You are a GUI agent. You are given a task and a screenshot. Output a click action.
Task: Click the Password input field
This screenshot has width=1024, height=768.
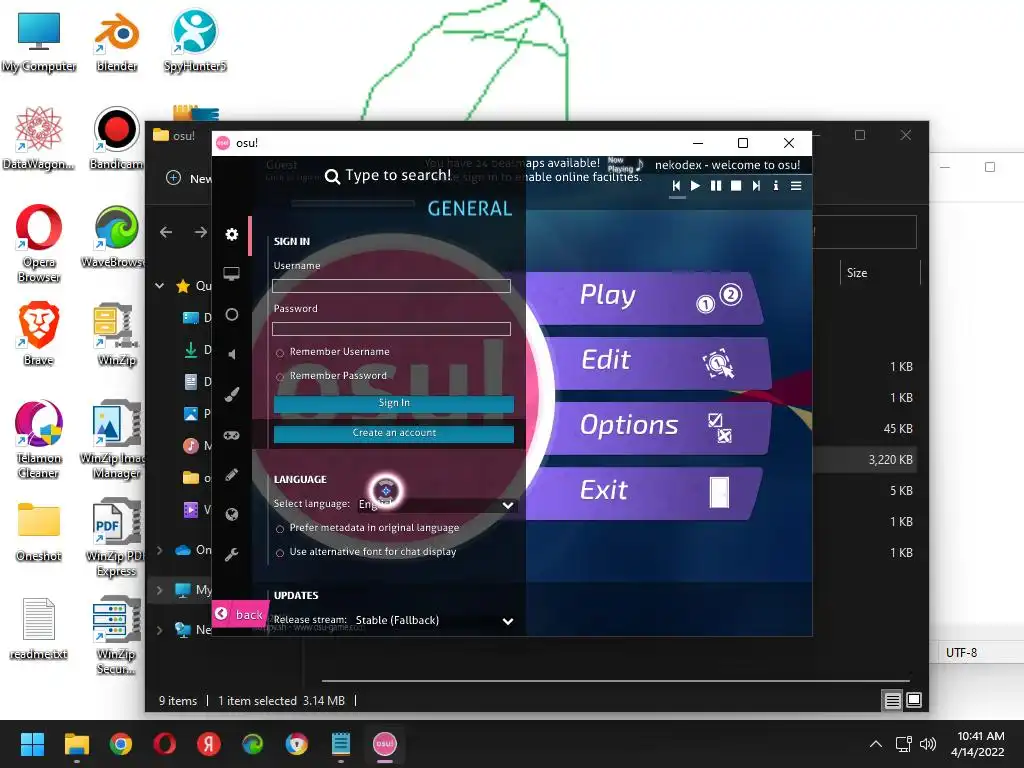point(391,328)
